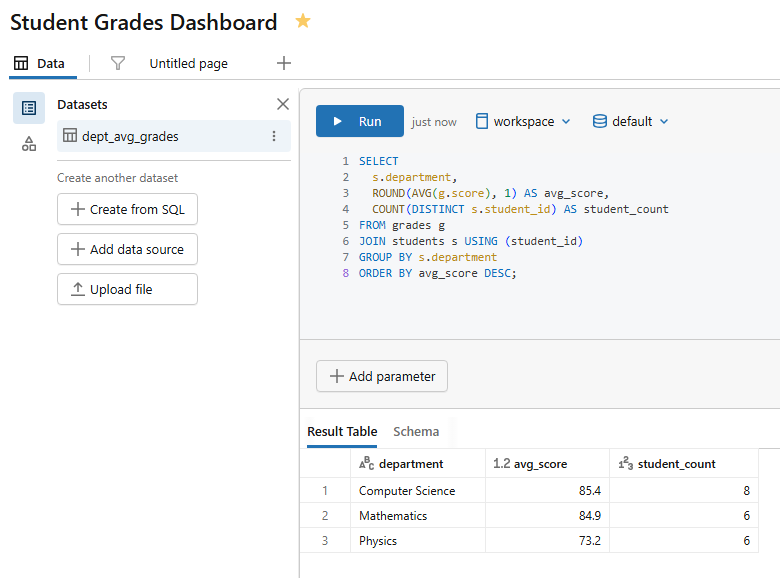Click the avg_score column header
780x578 pixels.
pyautogui.click(x=547, y=464)
